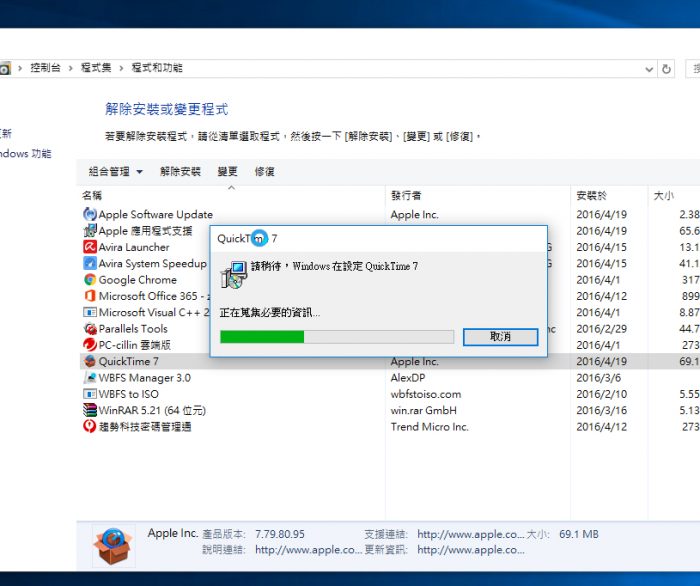Click the QuickTime 7 dialog title bar
Image resolution: width=700 pixels, height=586 pixels.
tap(379, 239)
